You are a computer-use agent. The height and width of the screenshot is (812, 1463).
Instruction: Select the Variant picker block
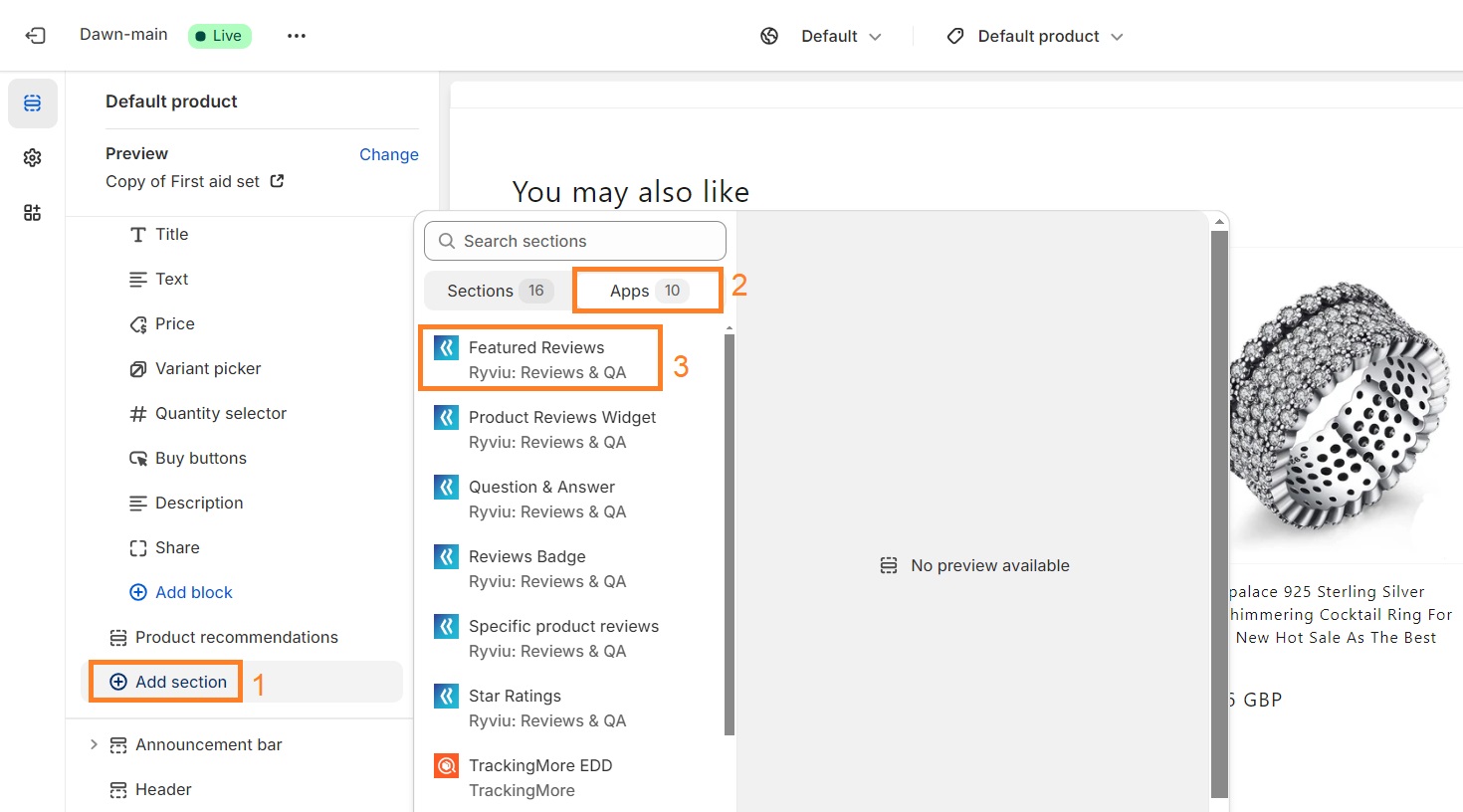click(x=207, y=368)
